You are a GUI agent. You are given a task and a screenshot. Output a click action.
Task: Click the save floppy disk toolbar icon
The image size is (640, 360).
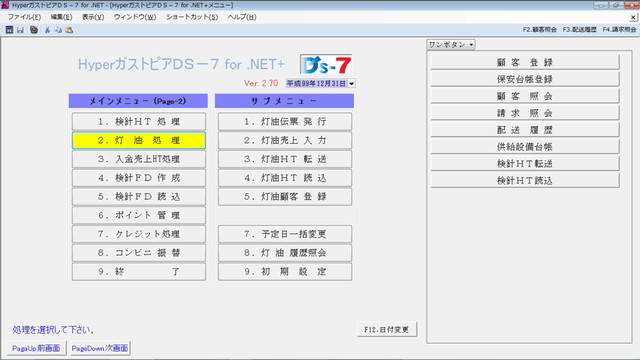tap(20, 30)
